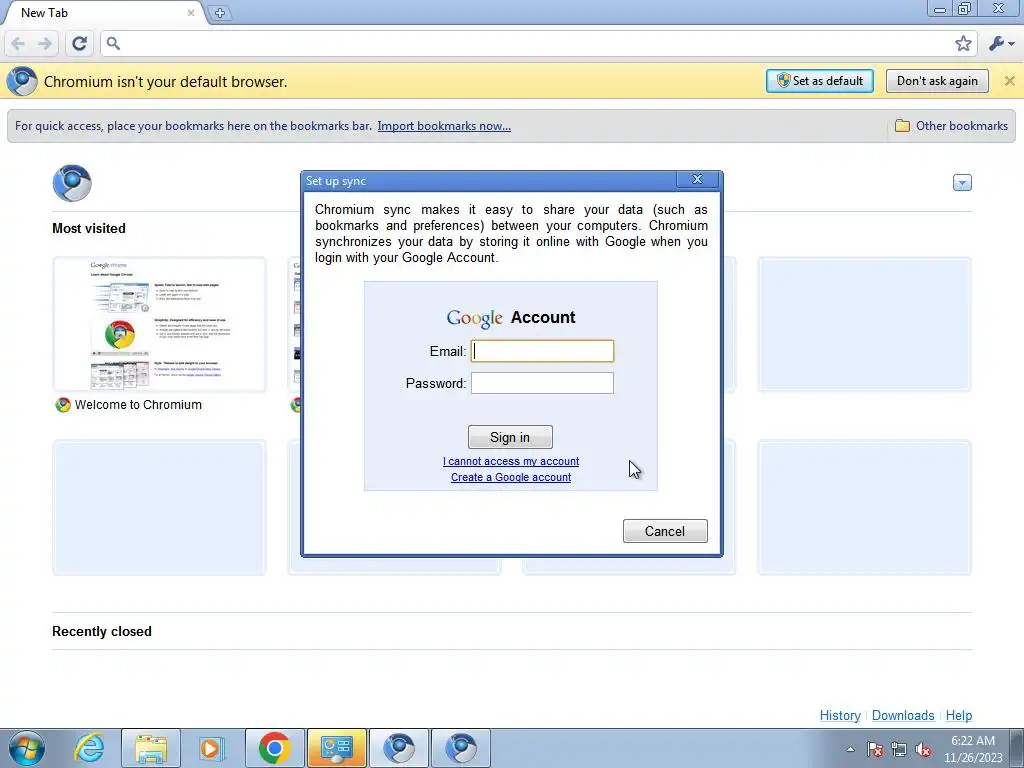Focus the Email input field
This screenshot has height=768, width=1024.
(x=542, y=351)
